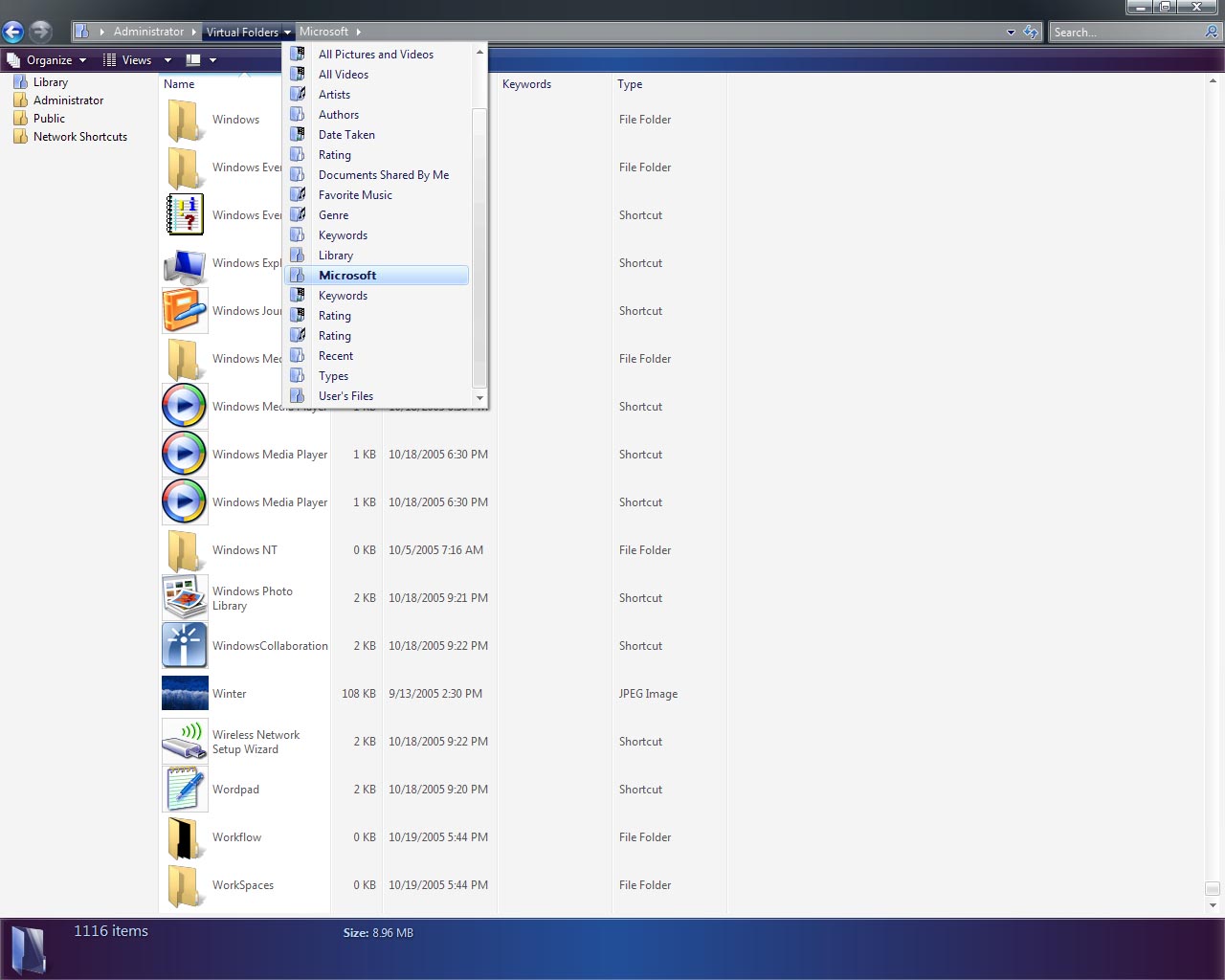Click icon beside Favorite Music entry

(x=298, y=195)
